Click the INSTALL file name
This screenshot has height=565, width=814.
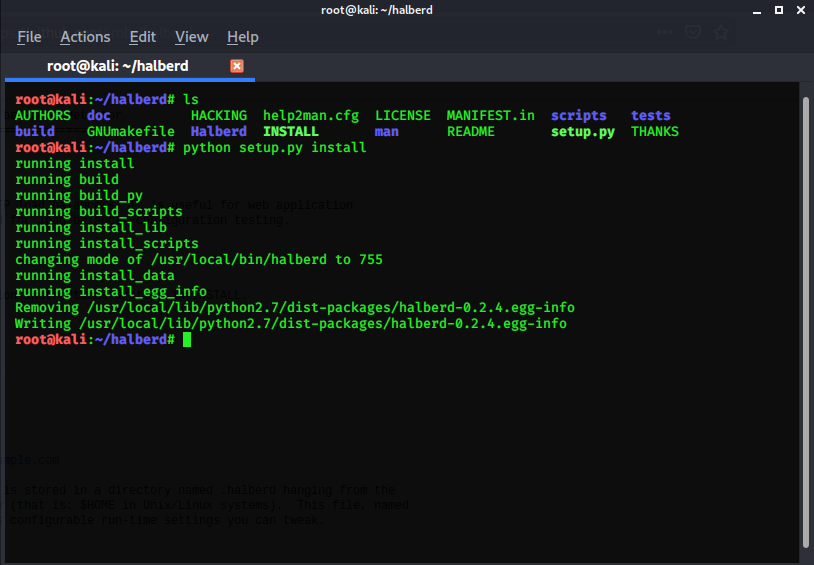[x=291, y=131]
